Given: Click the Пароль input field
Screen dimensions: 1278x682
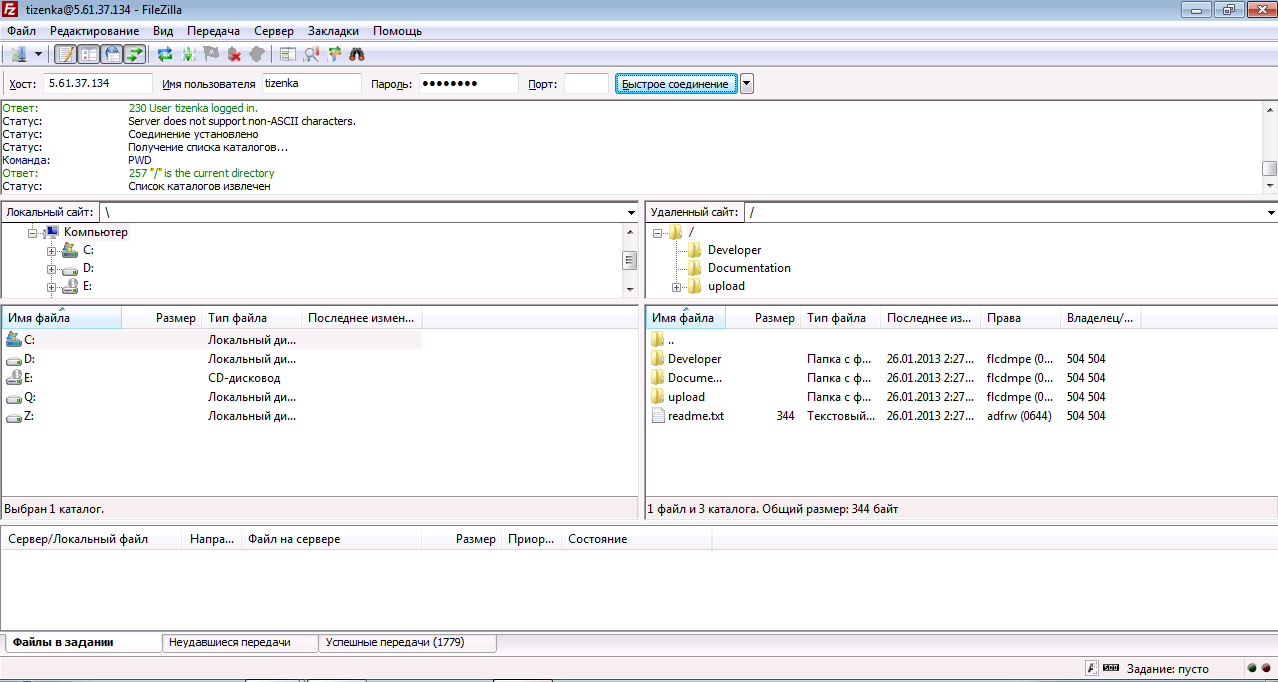Looking at the screenshot, I should coord(468,84).
